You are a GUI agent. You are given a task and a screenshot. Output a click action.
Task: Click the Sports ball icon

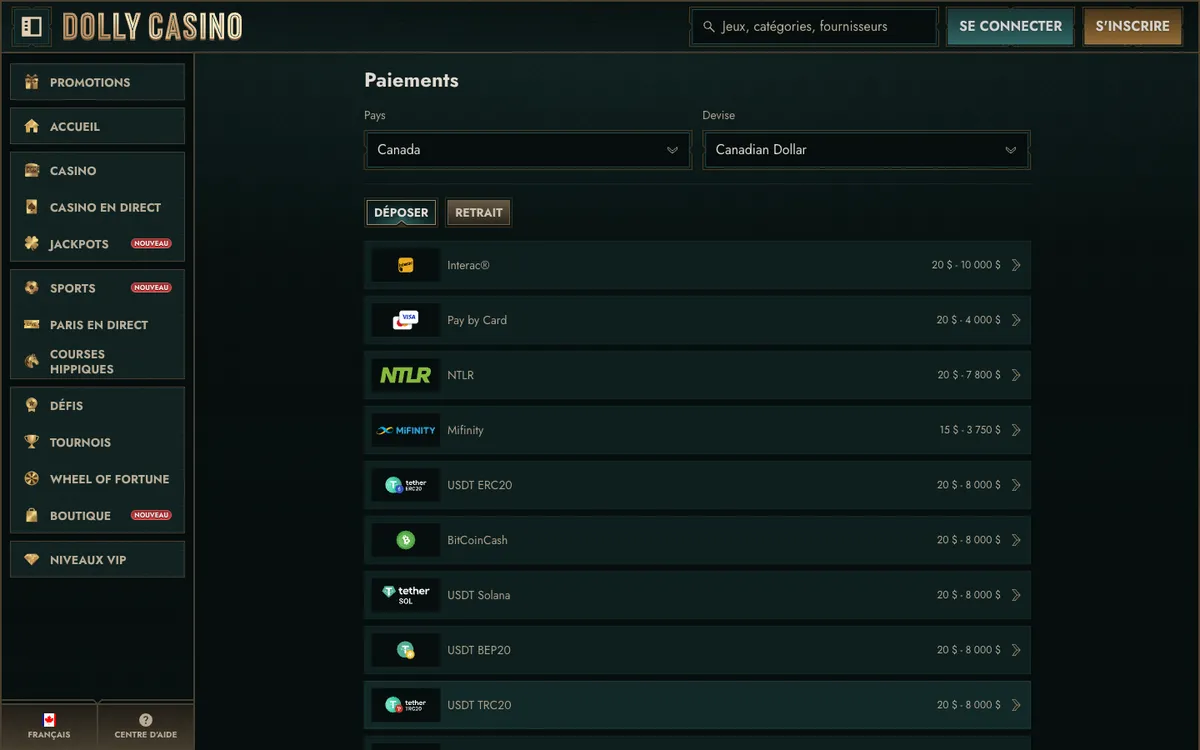coord(32,288)
